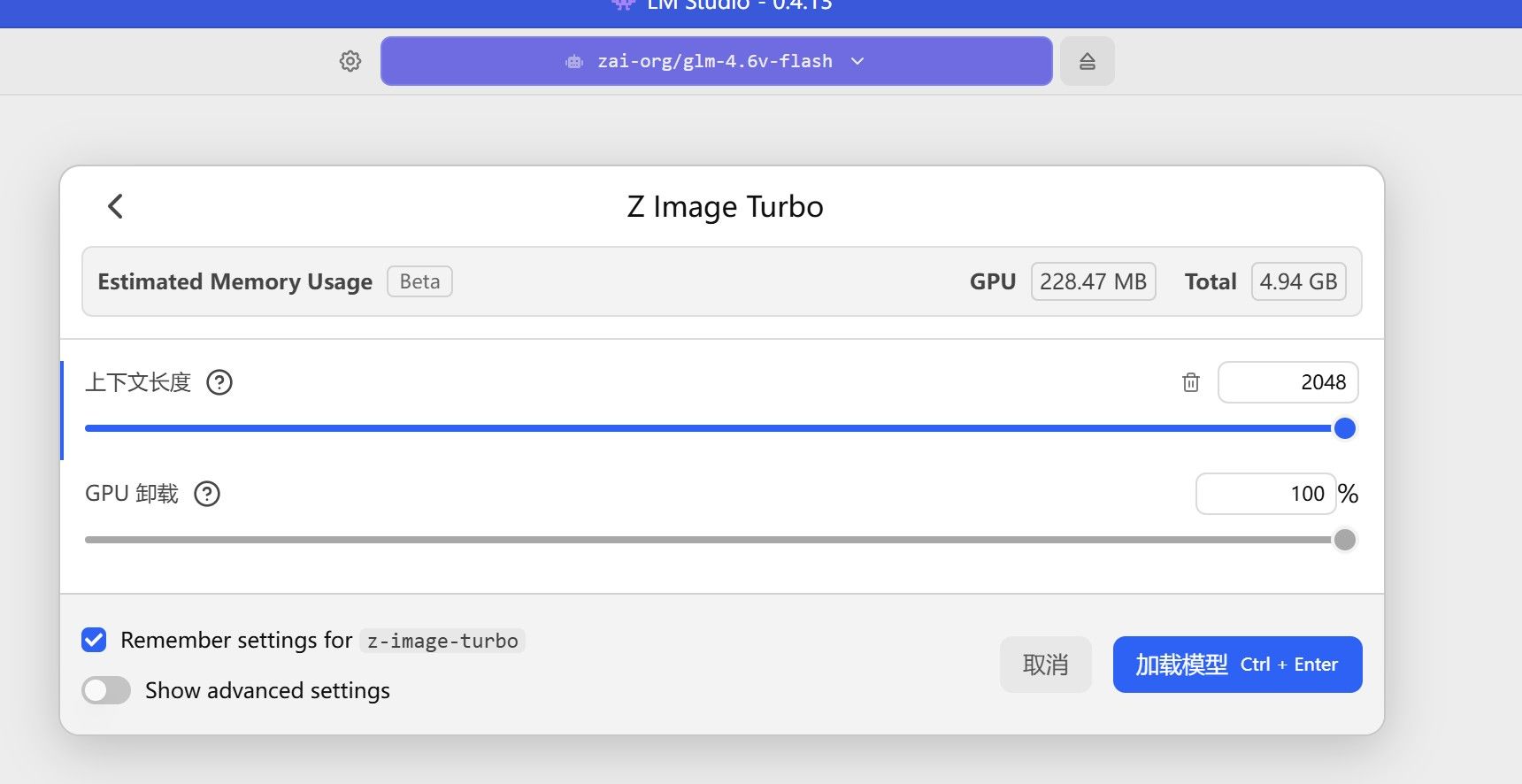The width and height of the screenshot is (1522, 784).
Task: Click the trash icon for context length
Action: 1191,382
